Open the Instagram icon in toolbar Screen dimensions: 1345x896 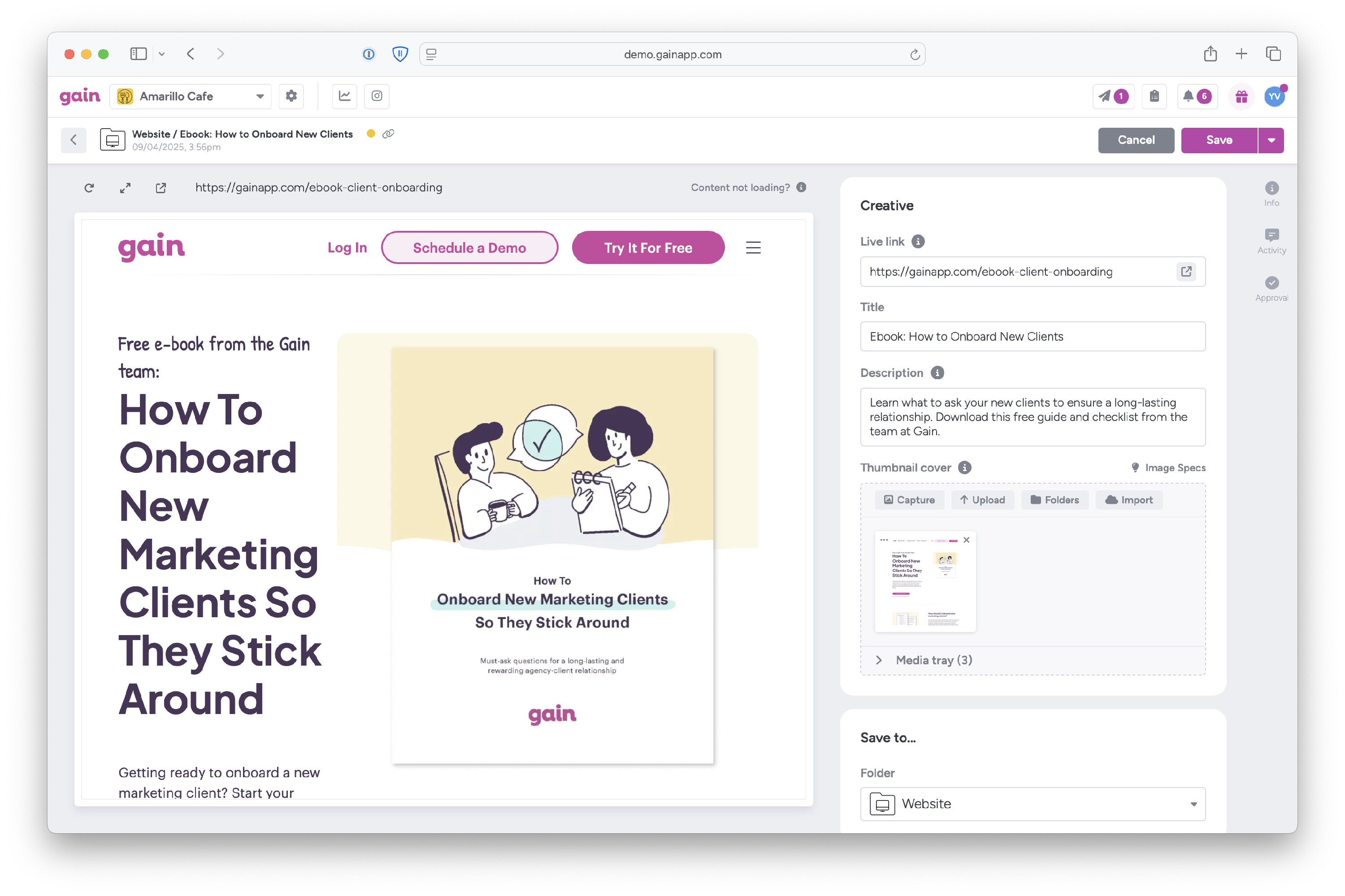pyautogui.click(x=377, y=96)
